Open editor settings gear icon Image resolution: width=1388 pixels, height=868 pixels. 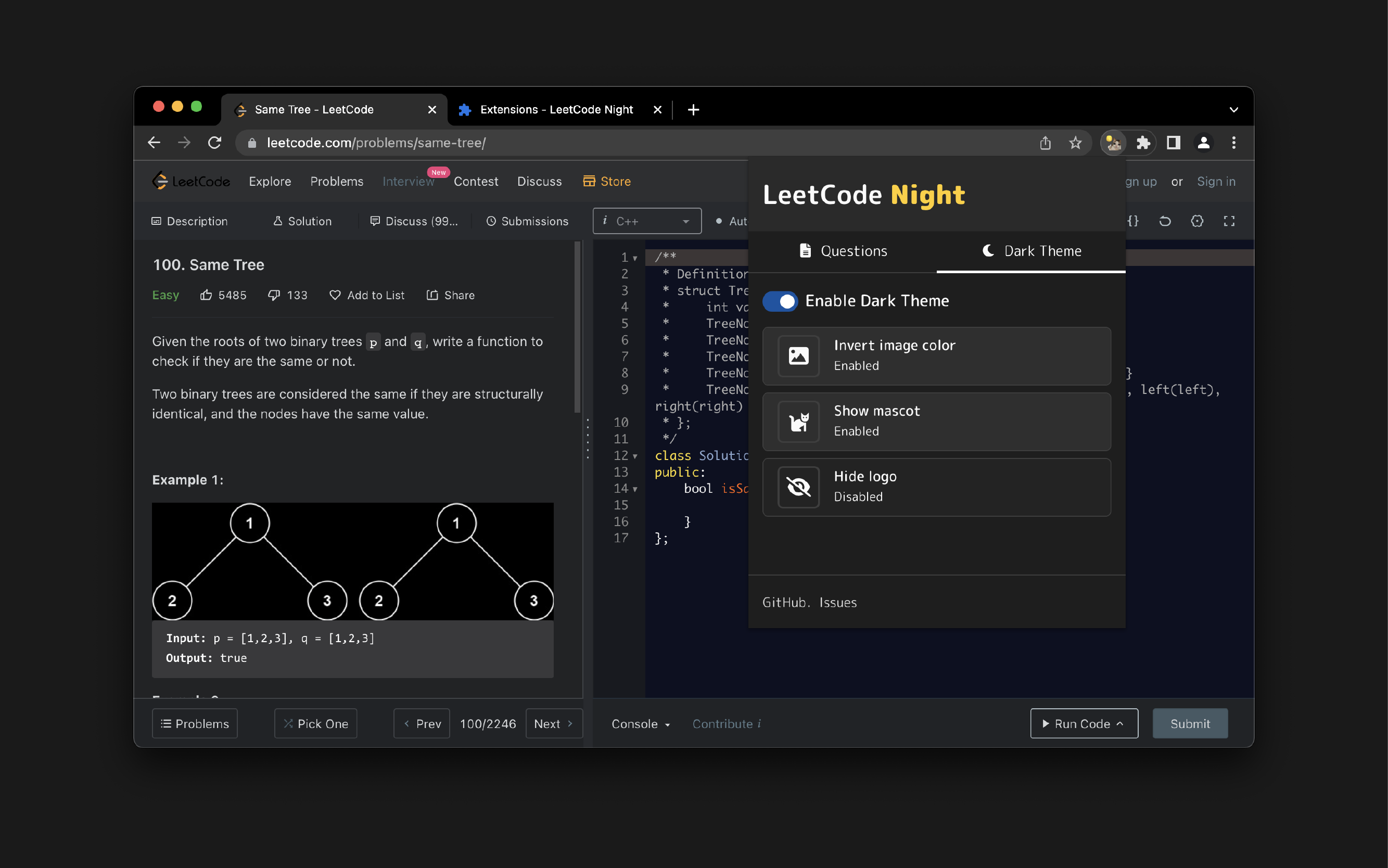pyautogui.click(x=1197, y=221)
